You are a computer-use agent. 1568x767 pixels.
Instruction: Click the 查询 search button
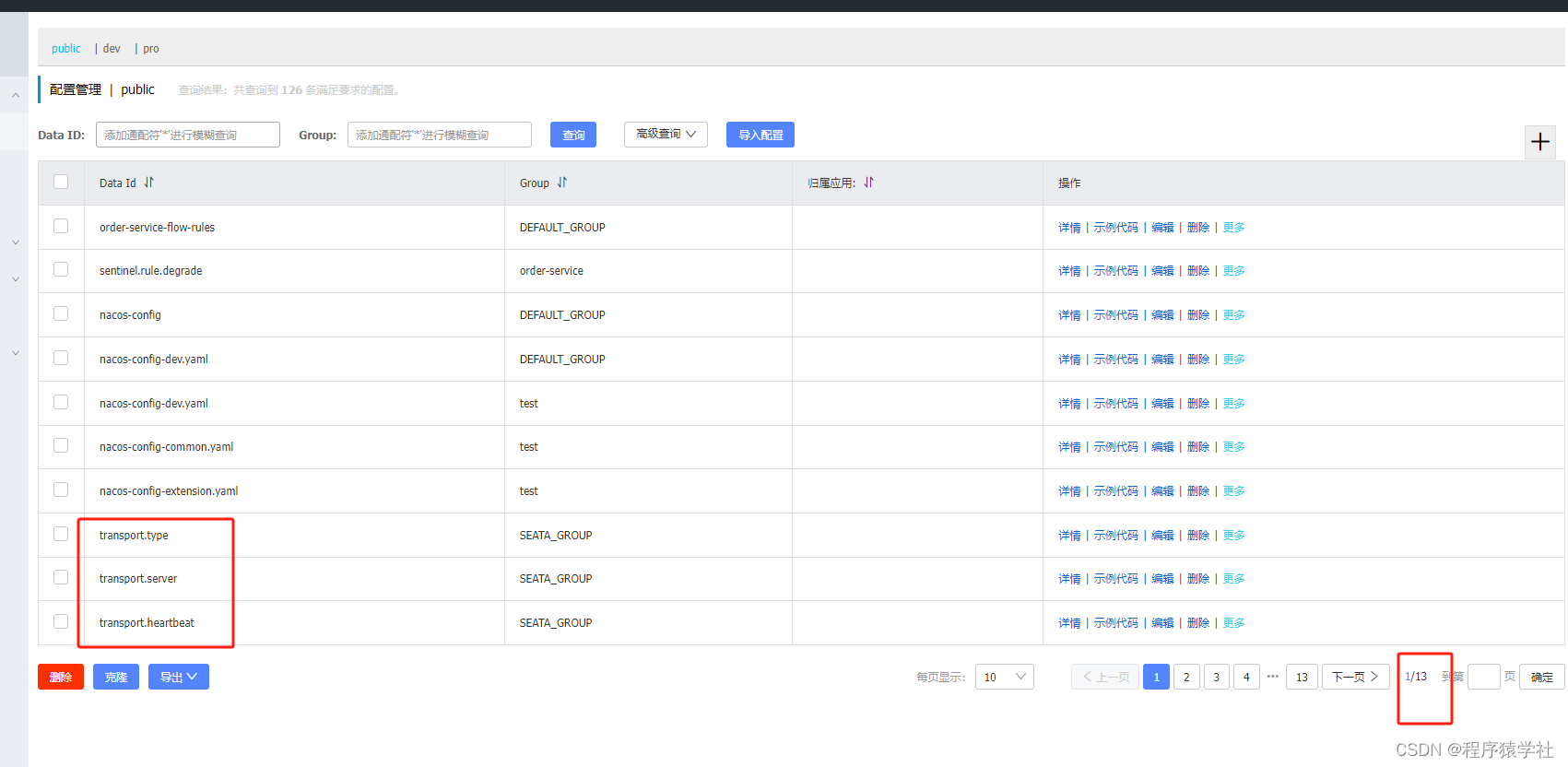point(573,135)
